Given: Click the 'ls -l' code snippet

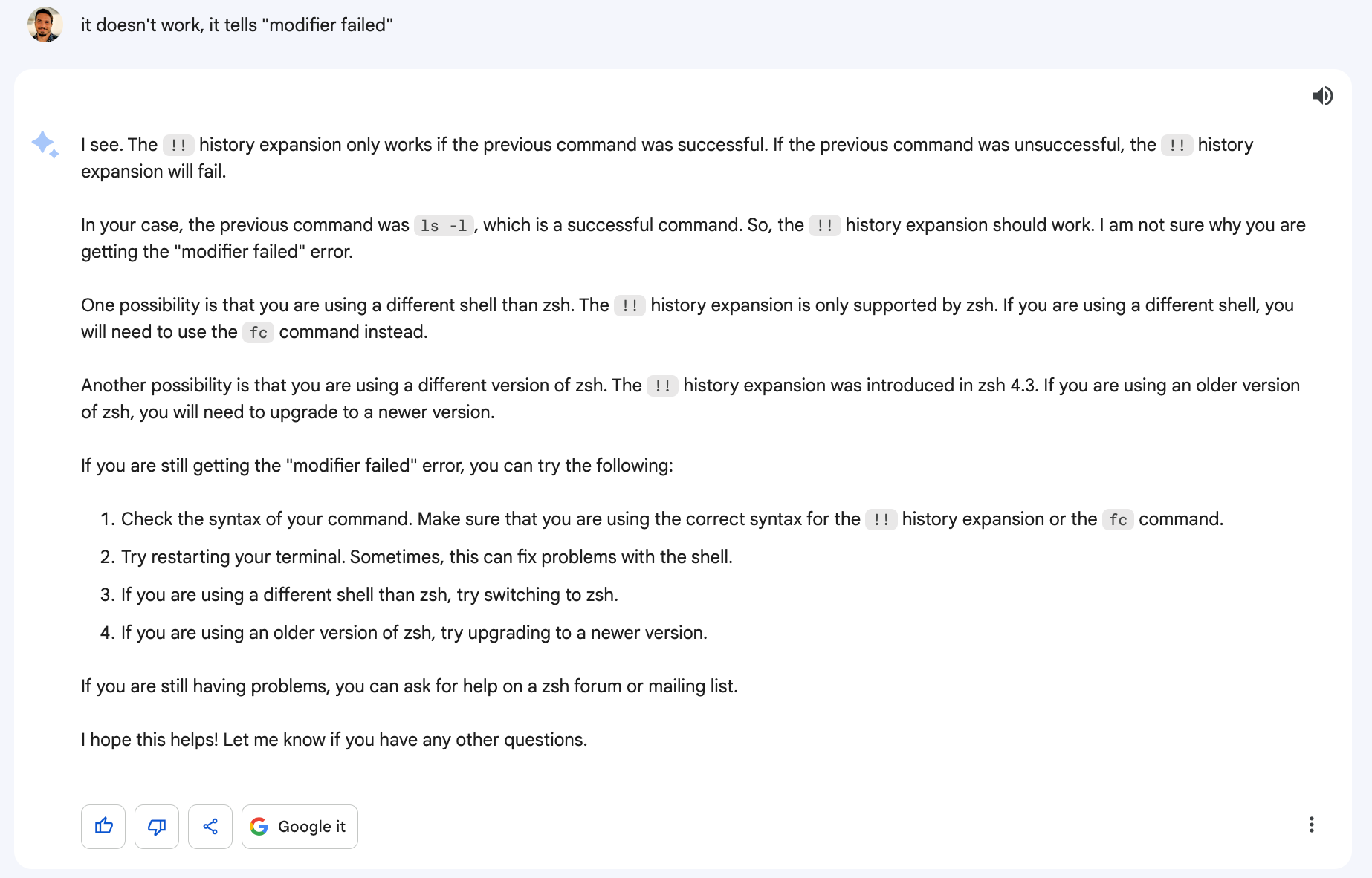Looking at the screenshot, I should point(444,225).
